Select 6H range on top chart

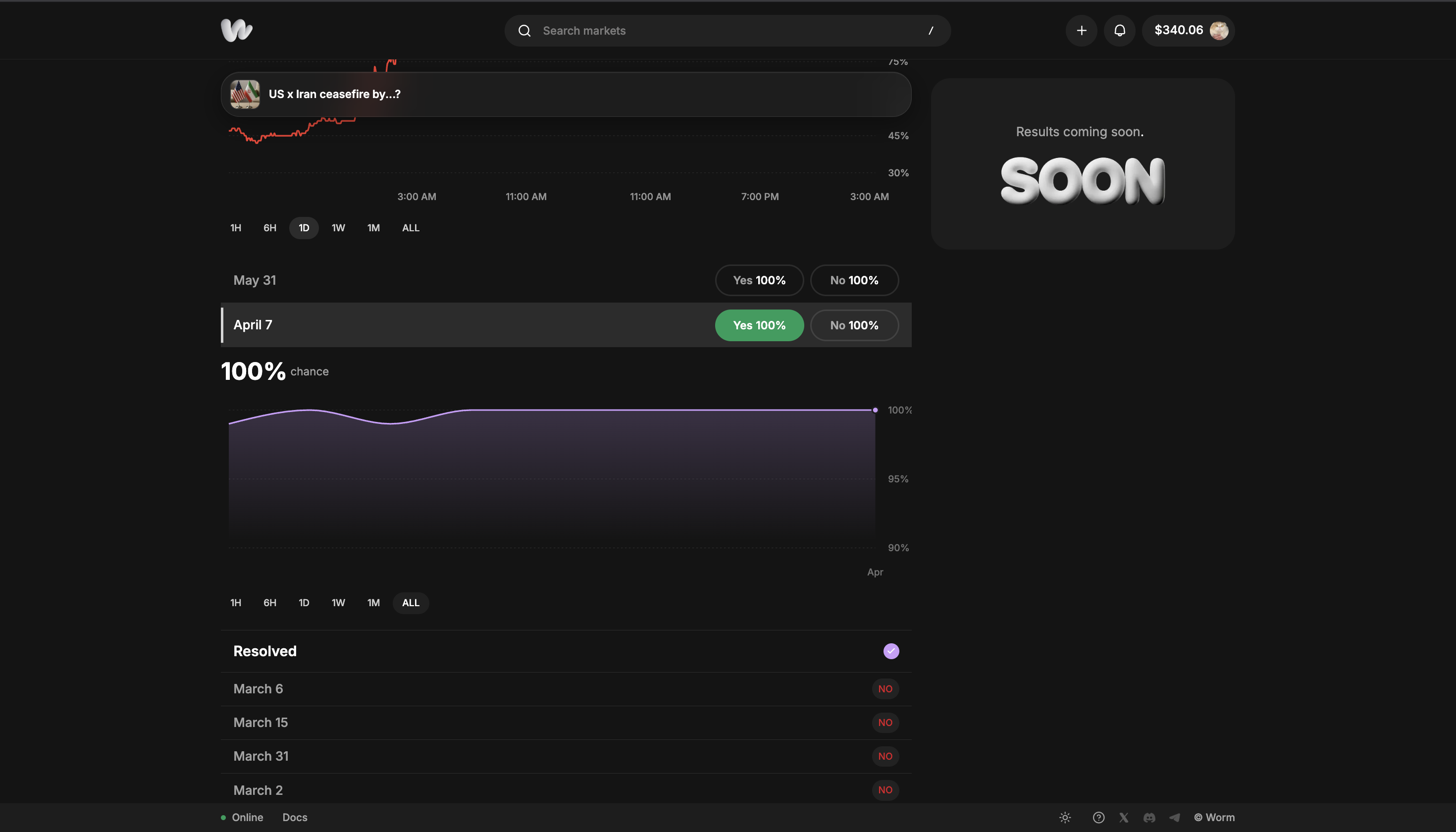pos(270,228)
